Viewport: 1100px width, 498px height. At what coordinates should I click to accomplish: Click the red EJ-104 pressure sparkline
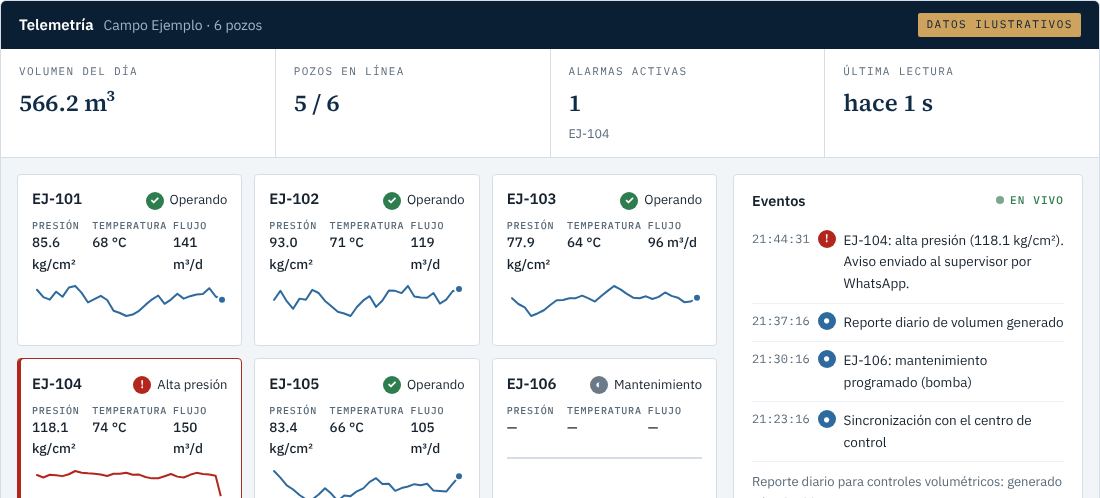130,483
